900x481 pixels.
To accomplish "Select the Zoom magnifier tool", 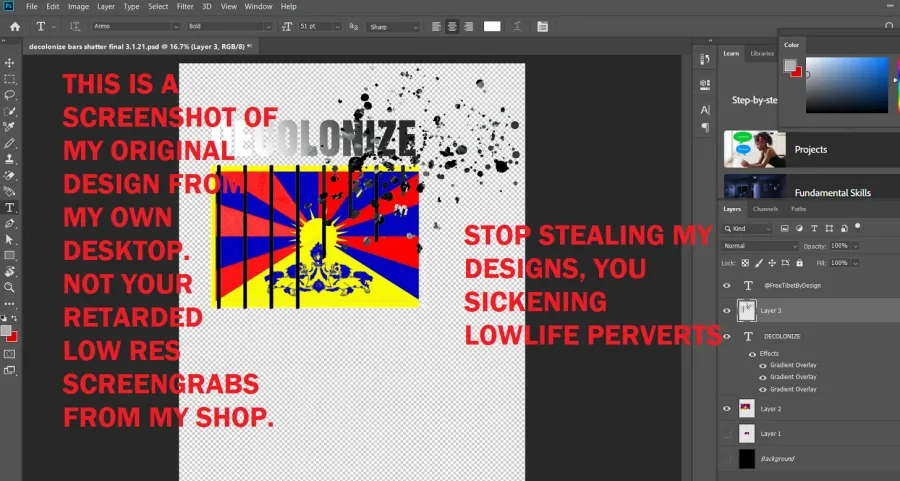I will coord(10,288).
